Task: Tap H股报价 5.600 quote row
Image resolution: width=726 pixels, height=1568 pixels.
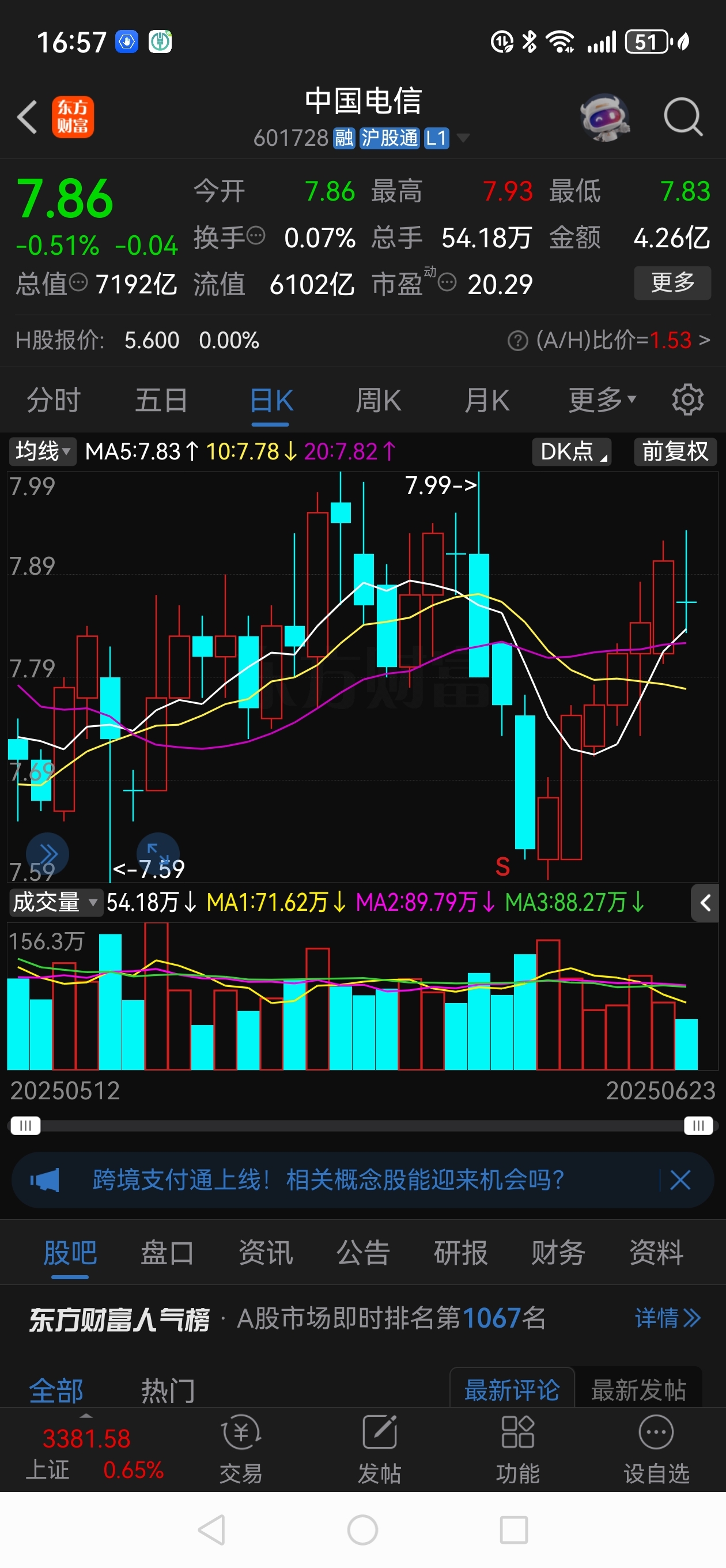Action: tap(138, 340)
